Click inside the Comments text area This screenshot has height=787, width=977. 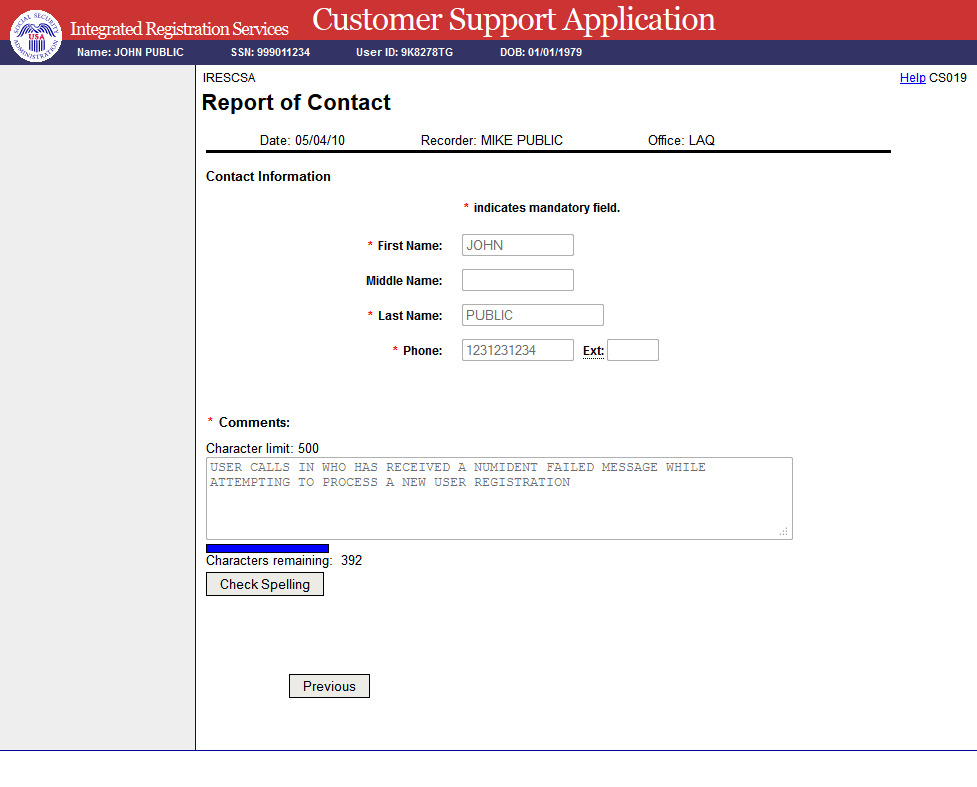(499, 498)
